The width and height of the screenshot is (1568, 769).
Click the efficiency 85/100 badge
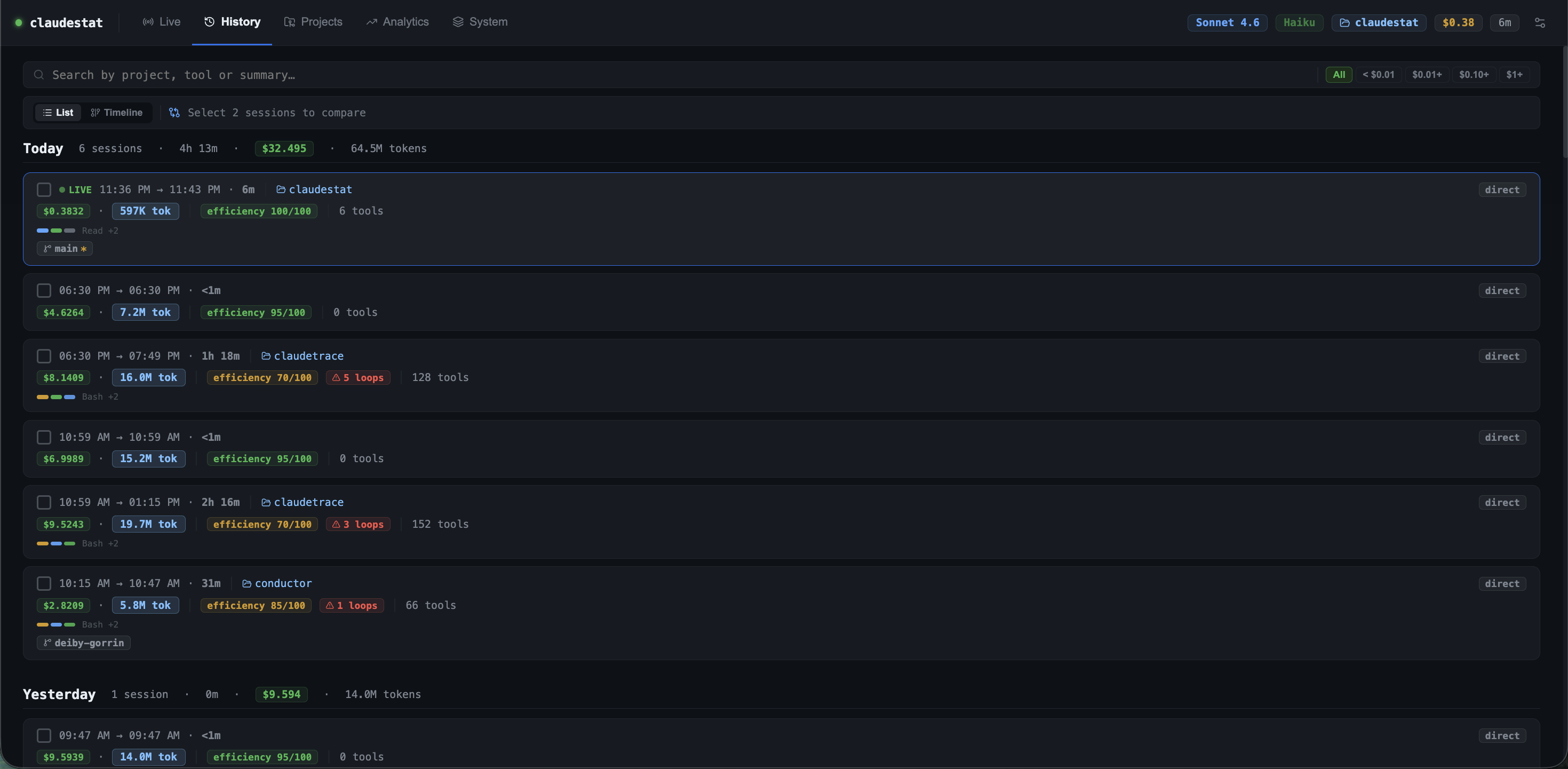click(256, 605)
